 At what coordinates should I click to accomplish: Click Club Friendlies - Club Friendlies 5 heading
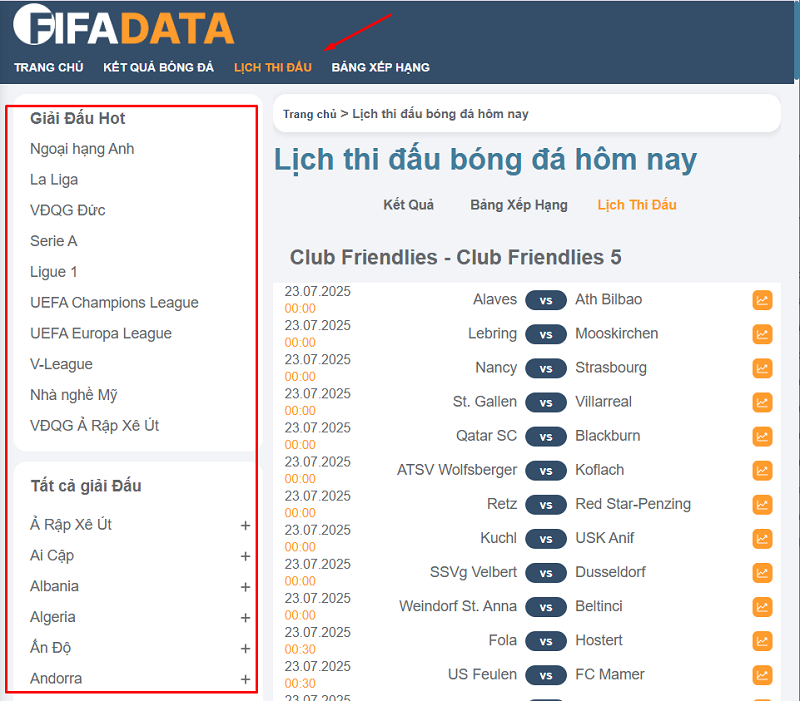pyautogui.click(x=456, y=257)
